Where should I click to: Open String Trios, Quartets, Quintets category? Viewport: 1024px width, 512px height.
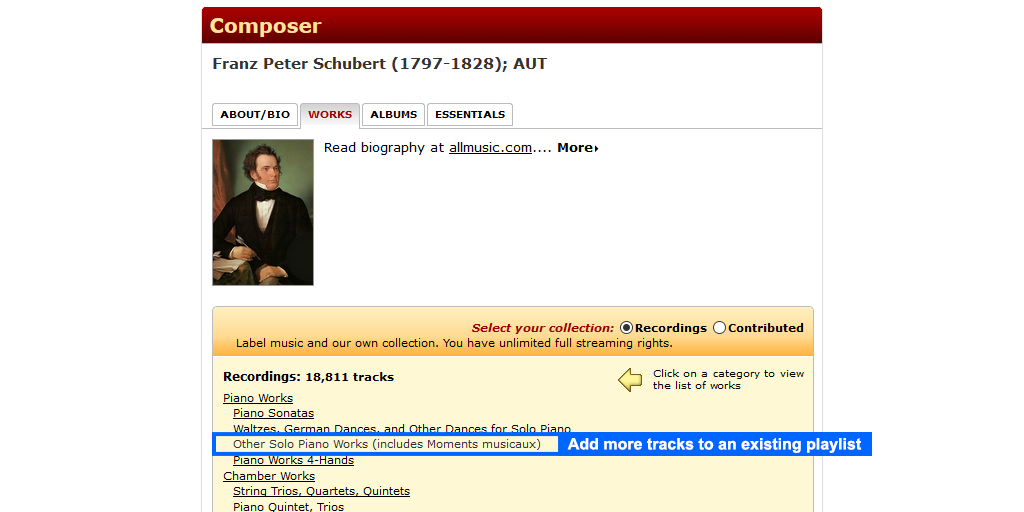(x=321, y=491)
